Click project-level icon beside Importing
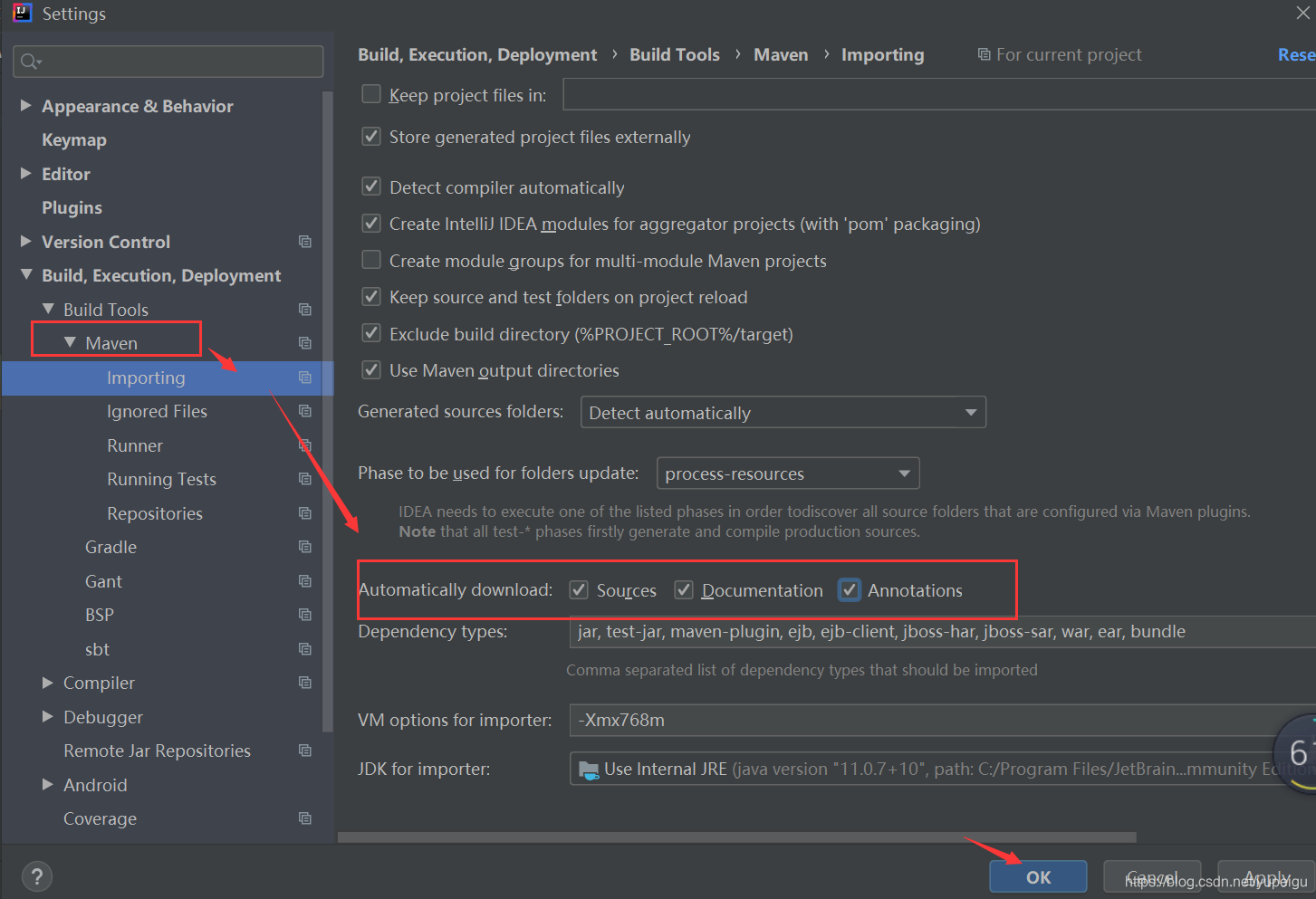1316x899 pixels. click(305, 378)
